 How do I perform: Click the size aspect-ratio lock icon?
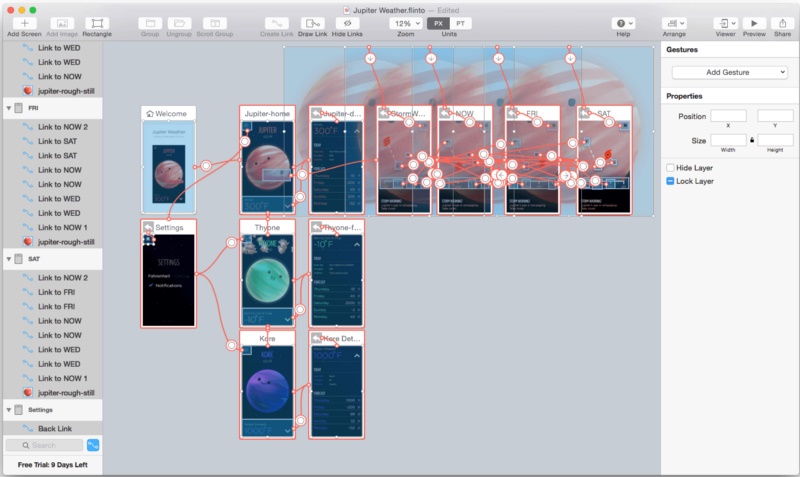tap(752, 140)
